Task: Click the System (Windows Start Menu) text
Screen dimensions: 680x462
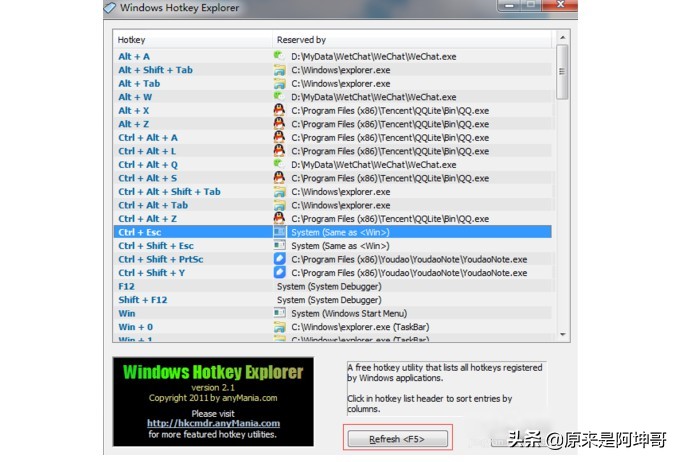Action: click(349, 313)
